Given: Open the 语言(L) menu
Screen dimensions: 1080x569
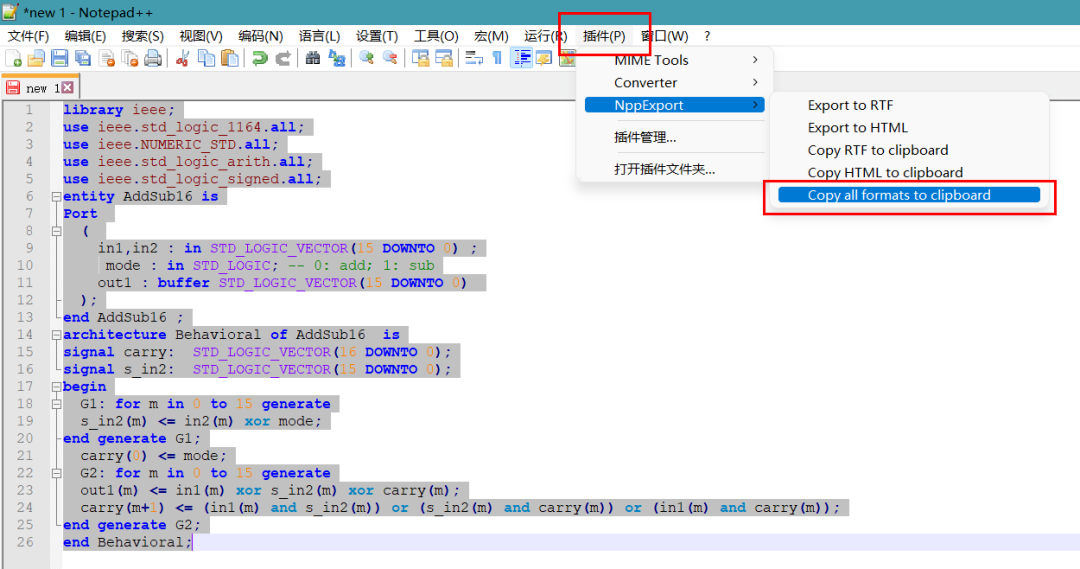Looking at the screenshot, I should pyautogui.click(x=319, y=36).
